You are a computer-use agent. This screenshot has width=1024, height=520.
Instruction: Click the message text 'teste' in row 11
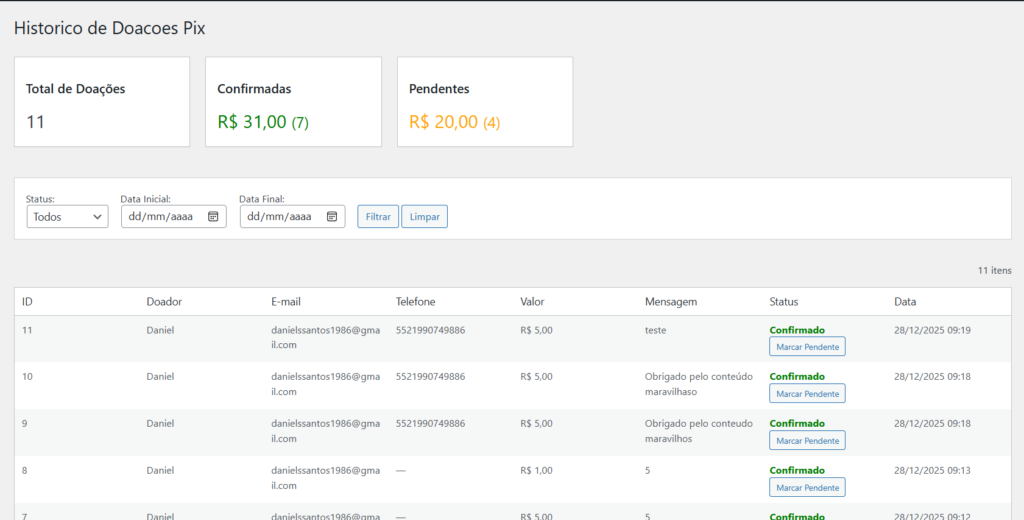[655, 330]
